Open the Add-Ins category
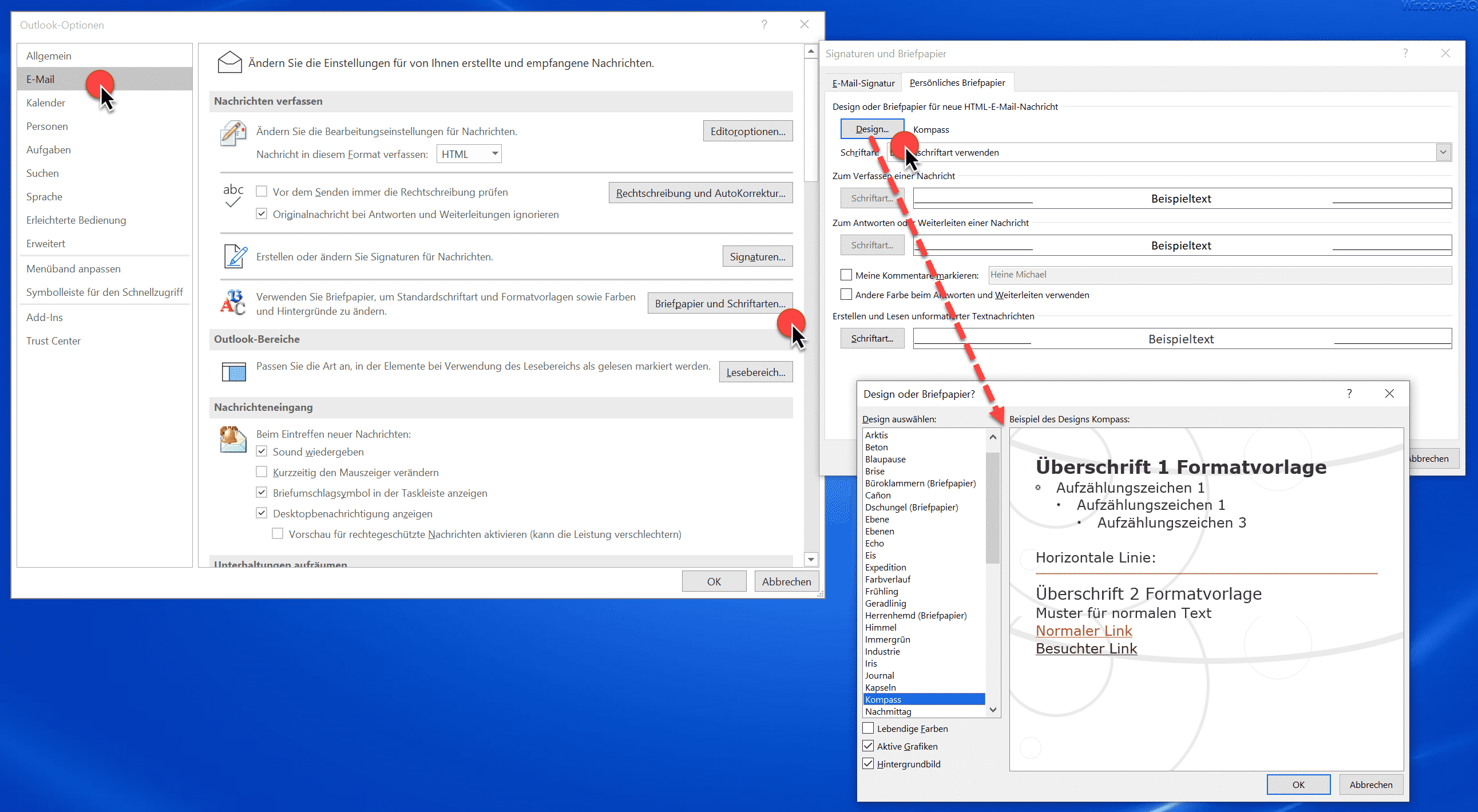The height and width of the screenshot is (812, 1478). click(105, 318)
